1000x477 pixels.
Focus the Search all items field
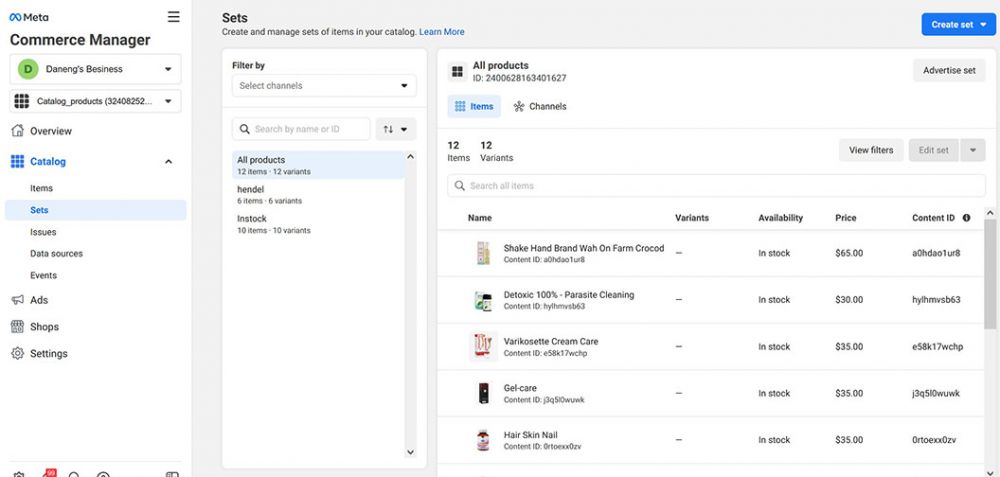(716, 186)
